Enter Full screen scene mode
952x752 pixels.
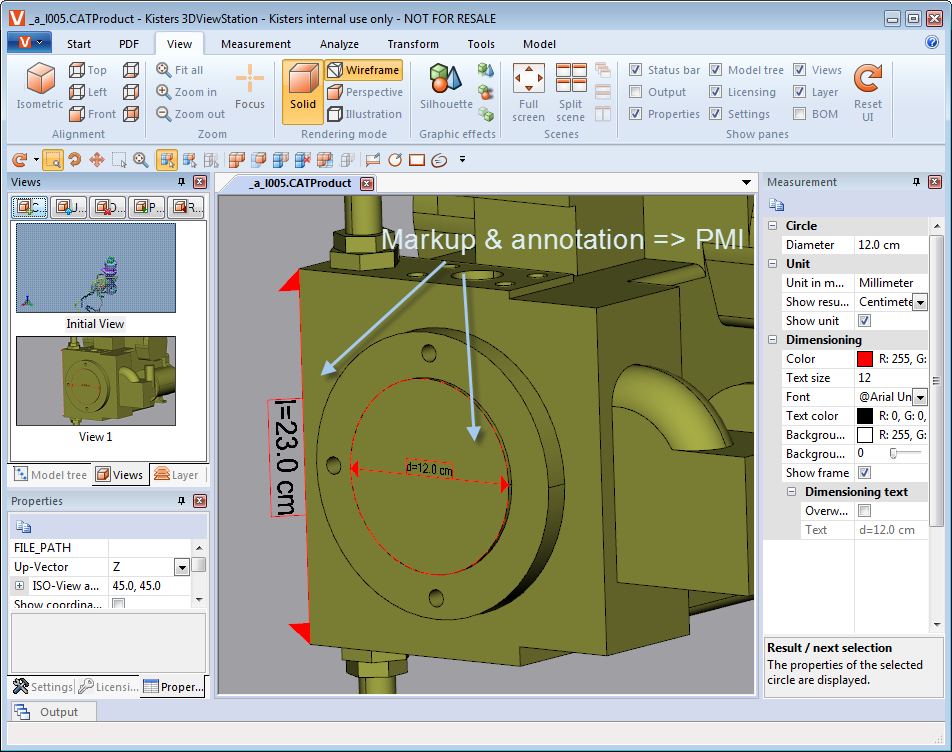click(x=528, y=92)
